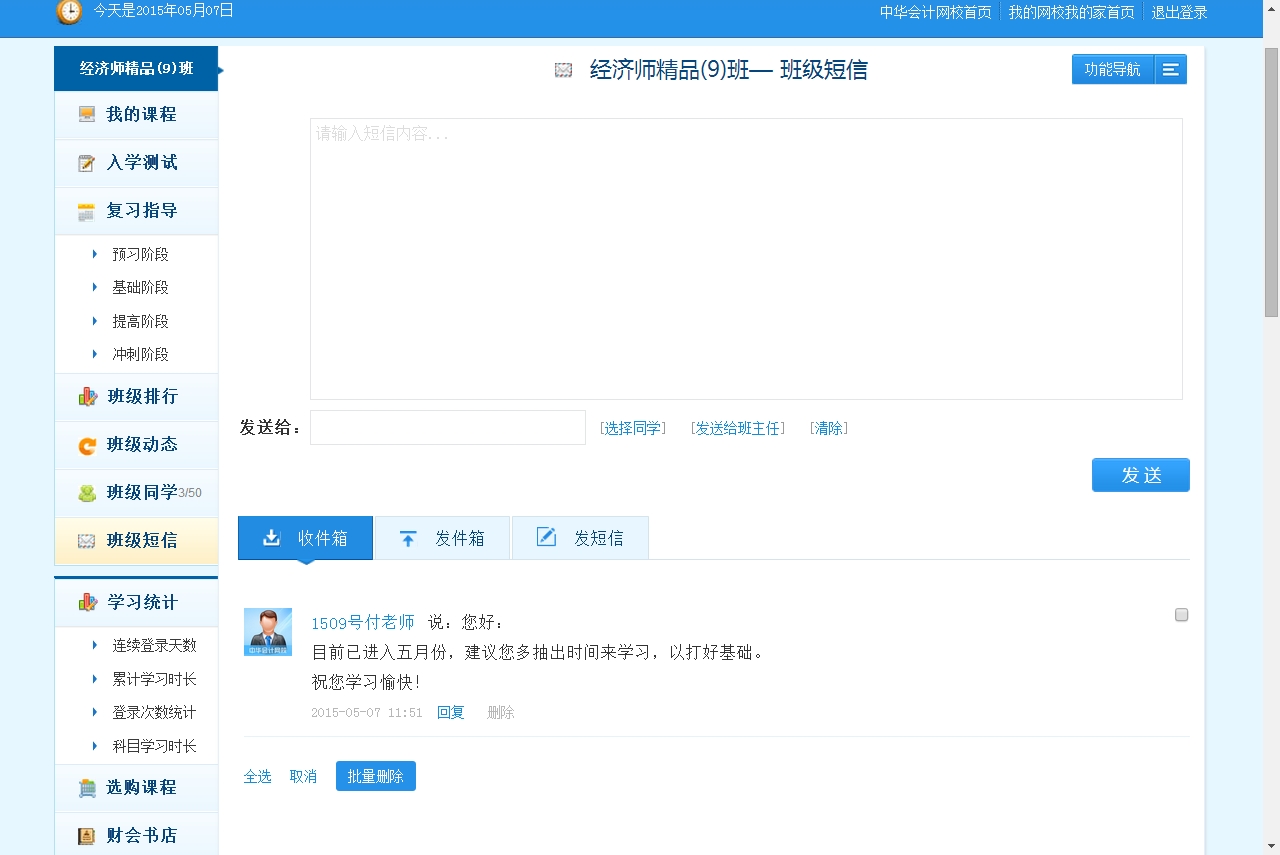Image resolution: width=1280 pixels, height=855 pixels.
Task: Switch to the 发件箱 tab
Action: [442, 538]
